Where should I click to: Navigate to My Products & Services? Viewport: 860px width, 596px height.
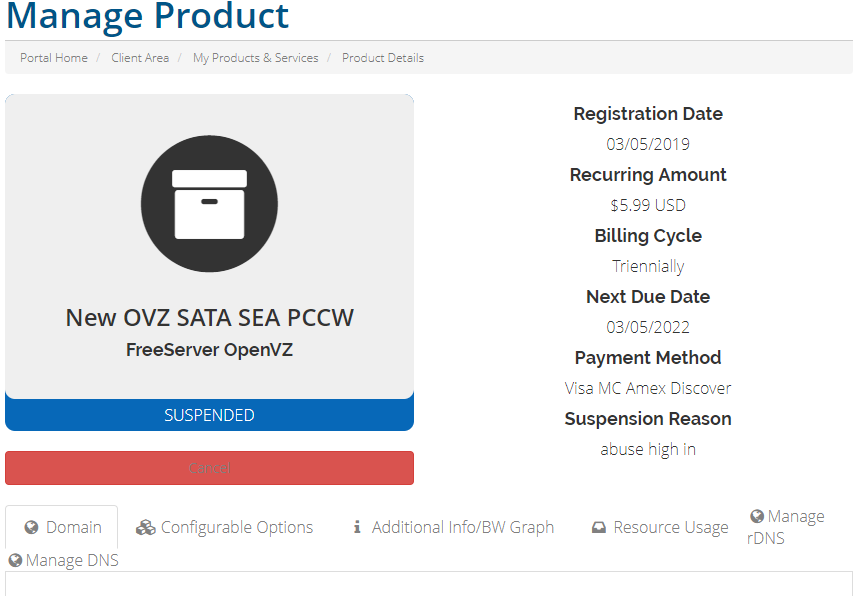[255, 58]
